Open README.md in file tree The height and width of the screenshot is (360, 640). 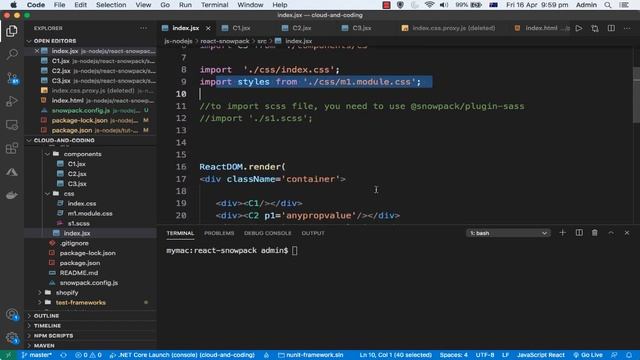(x=78, y=273)
